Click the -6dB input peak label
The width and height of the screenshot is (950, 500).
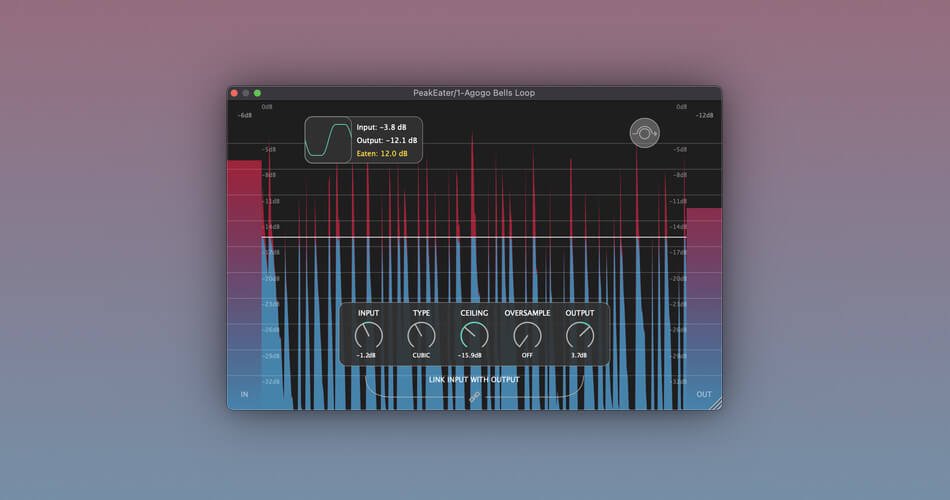(244, 115)
